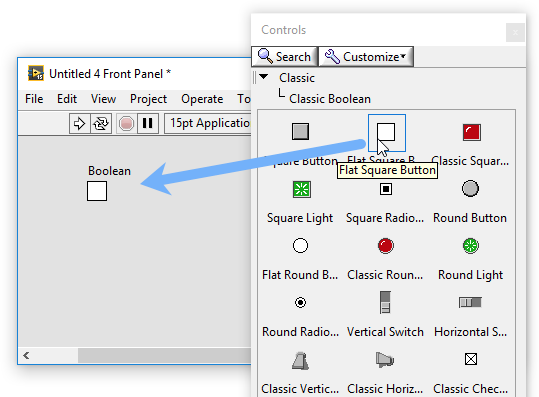Choose the Classic Square red button icon
The width and height of the screenshot is (539, 397).
(472, 132)
